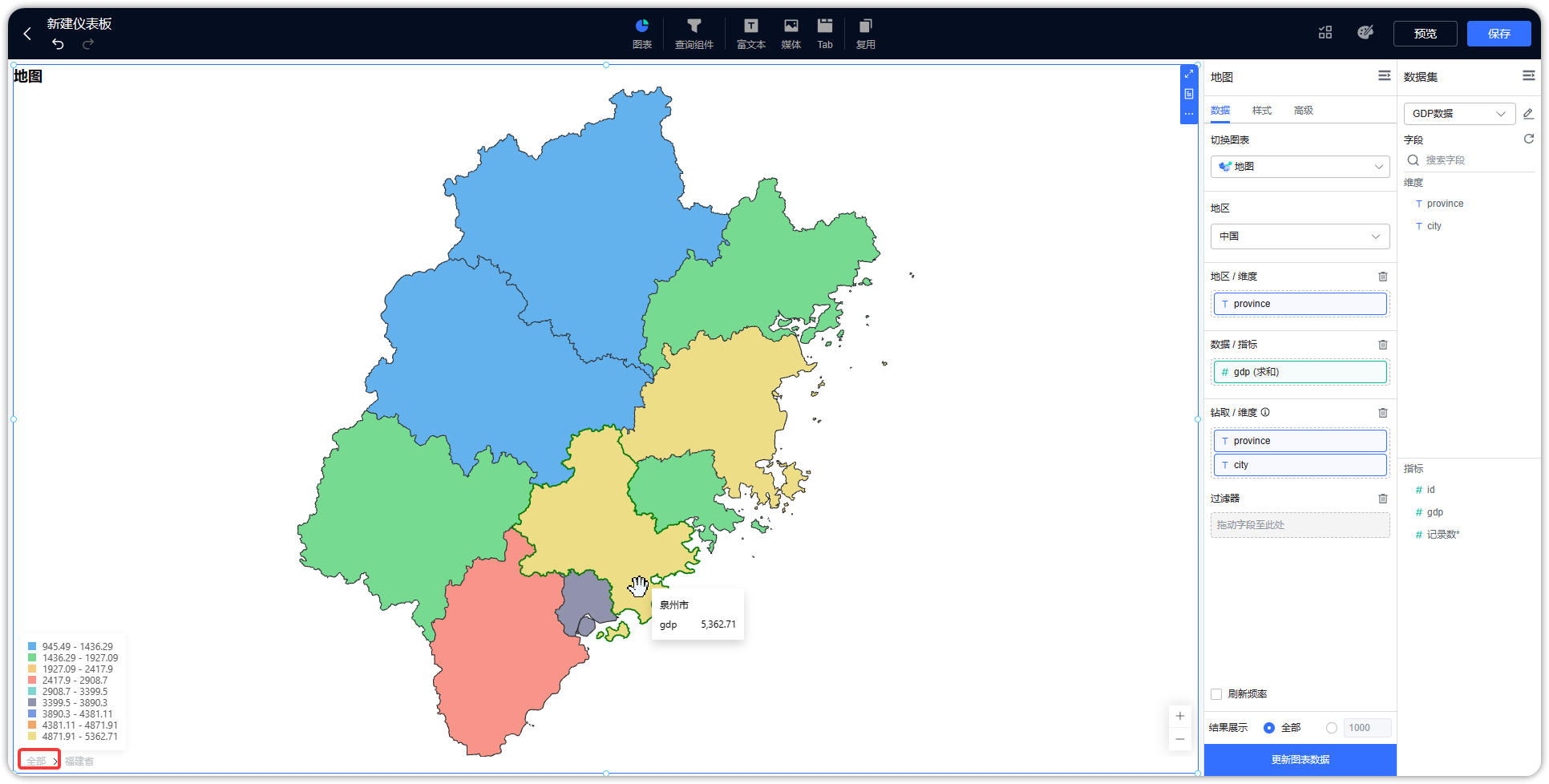Click the 搜索字段 search box
1549x784 pixels.
[1471, 160]
